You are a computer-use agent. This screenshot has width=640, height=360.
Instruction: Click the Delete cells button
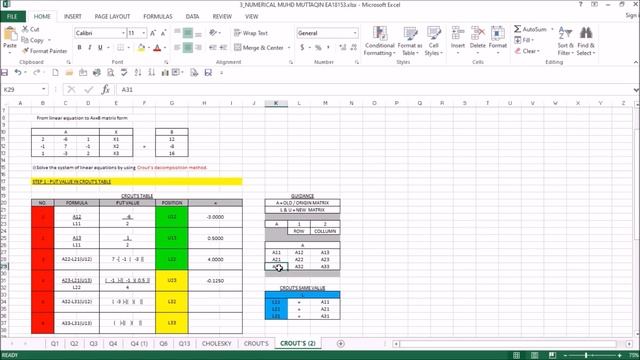[x=478, y=41]
